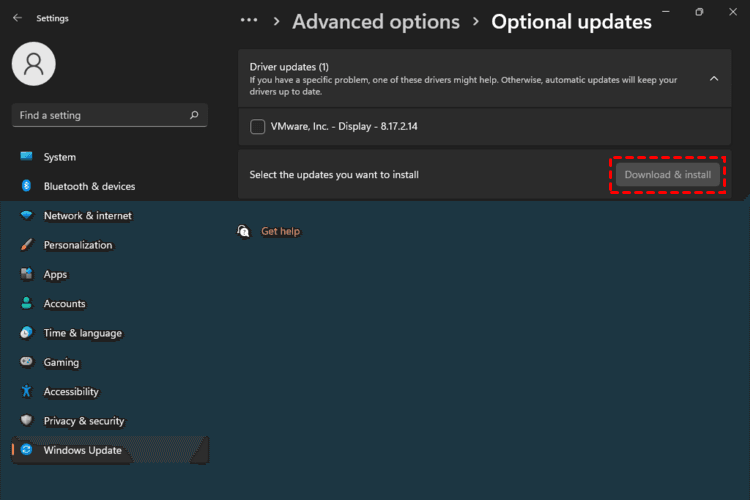Open the Get help link
This screenshot has height=500, width=750.
point(280,231)
